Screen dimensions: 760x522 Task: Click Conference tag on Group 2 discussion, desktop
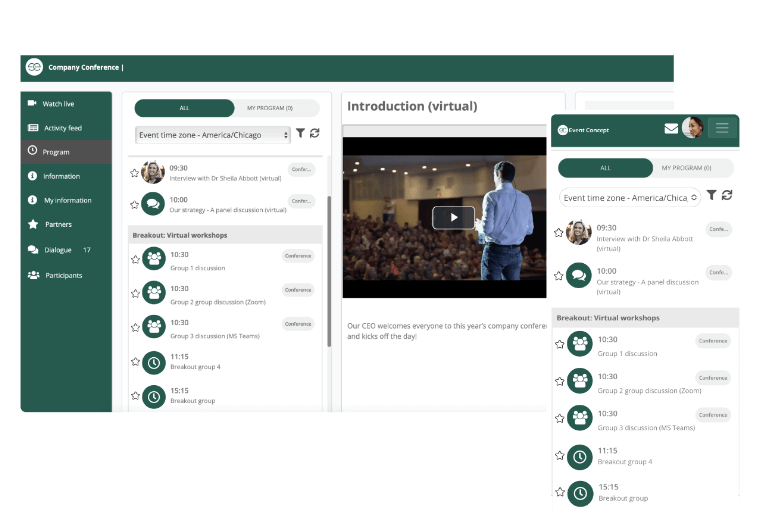(x=298, y=290)
